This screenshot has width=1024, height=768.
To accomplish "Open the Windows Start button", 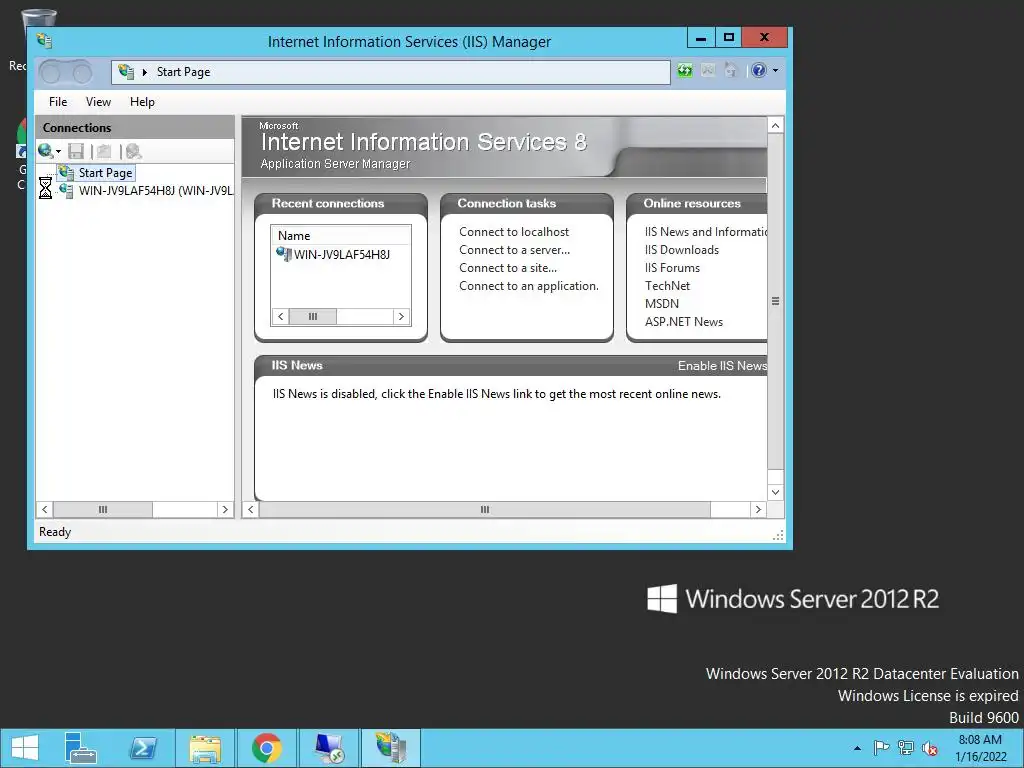I will 25,748.
